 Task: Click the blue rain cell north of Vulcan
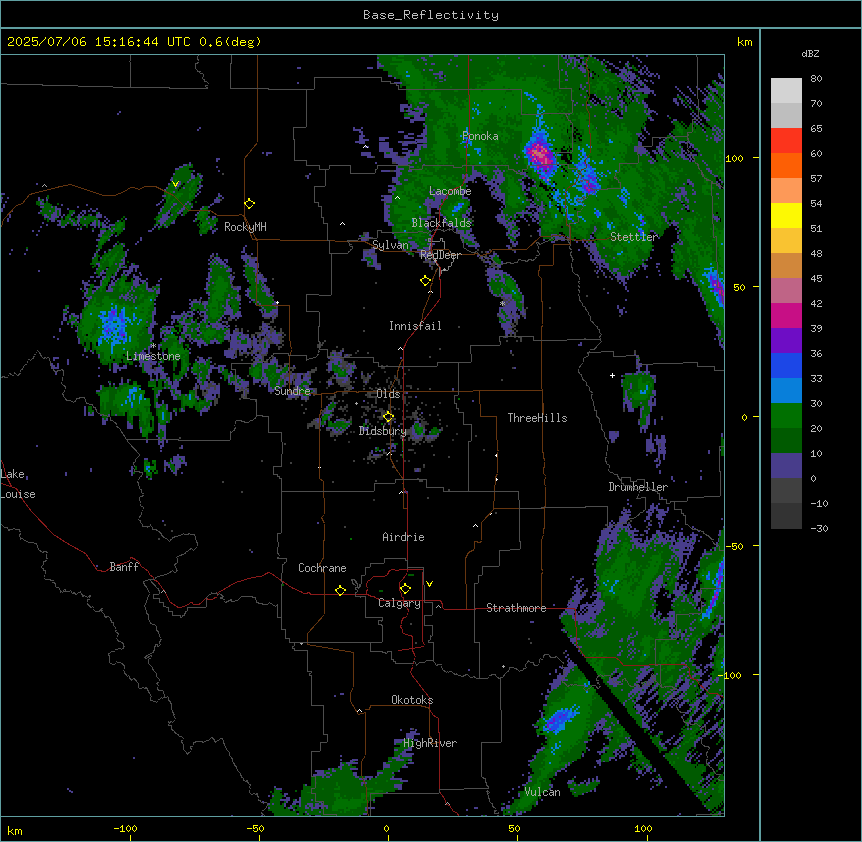tap(561, 719)
